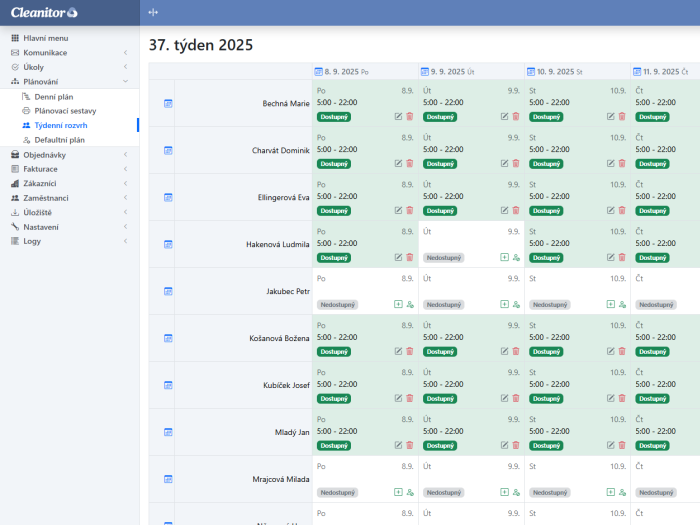Go to Hlavní menu
Screen dimensions: 700x525
[x=46, y=38]
